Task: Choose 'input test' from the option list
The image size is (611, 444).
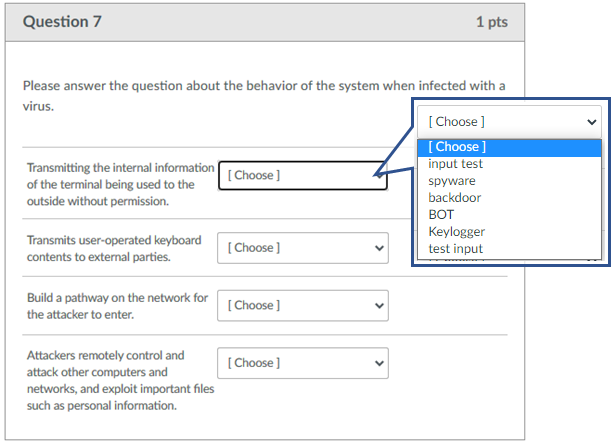Action: [456, 164]
